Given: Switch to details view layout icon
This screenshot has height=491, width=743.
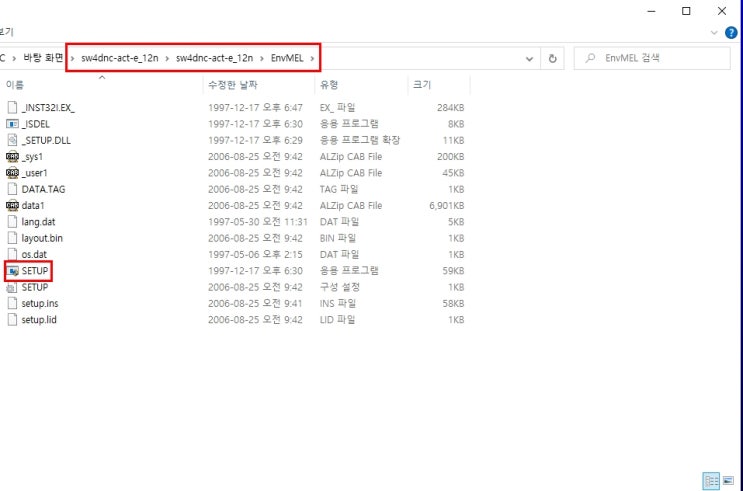Looking at the screenshot, I should [712, 481].
